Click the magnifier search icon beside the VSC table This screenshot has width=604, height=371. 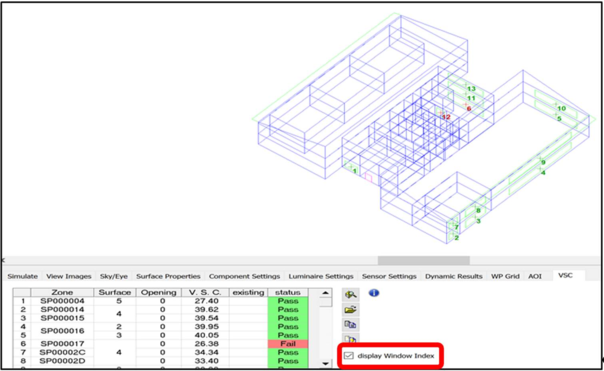pyautogui.click(x=351, y=295)
